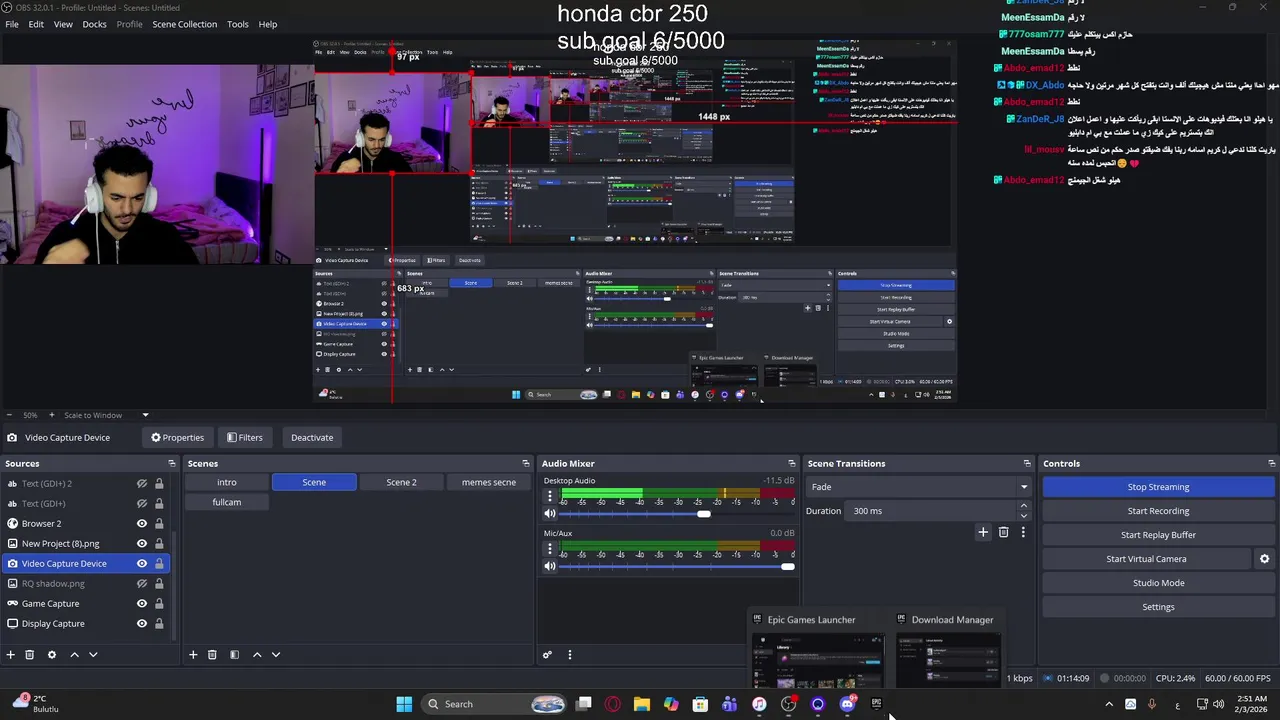Click Start Replay Buffer button
Viewport: 1280px width, 720px height.
[1158, 535]
